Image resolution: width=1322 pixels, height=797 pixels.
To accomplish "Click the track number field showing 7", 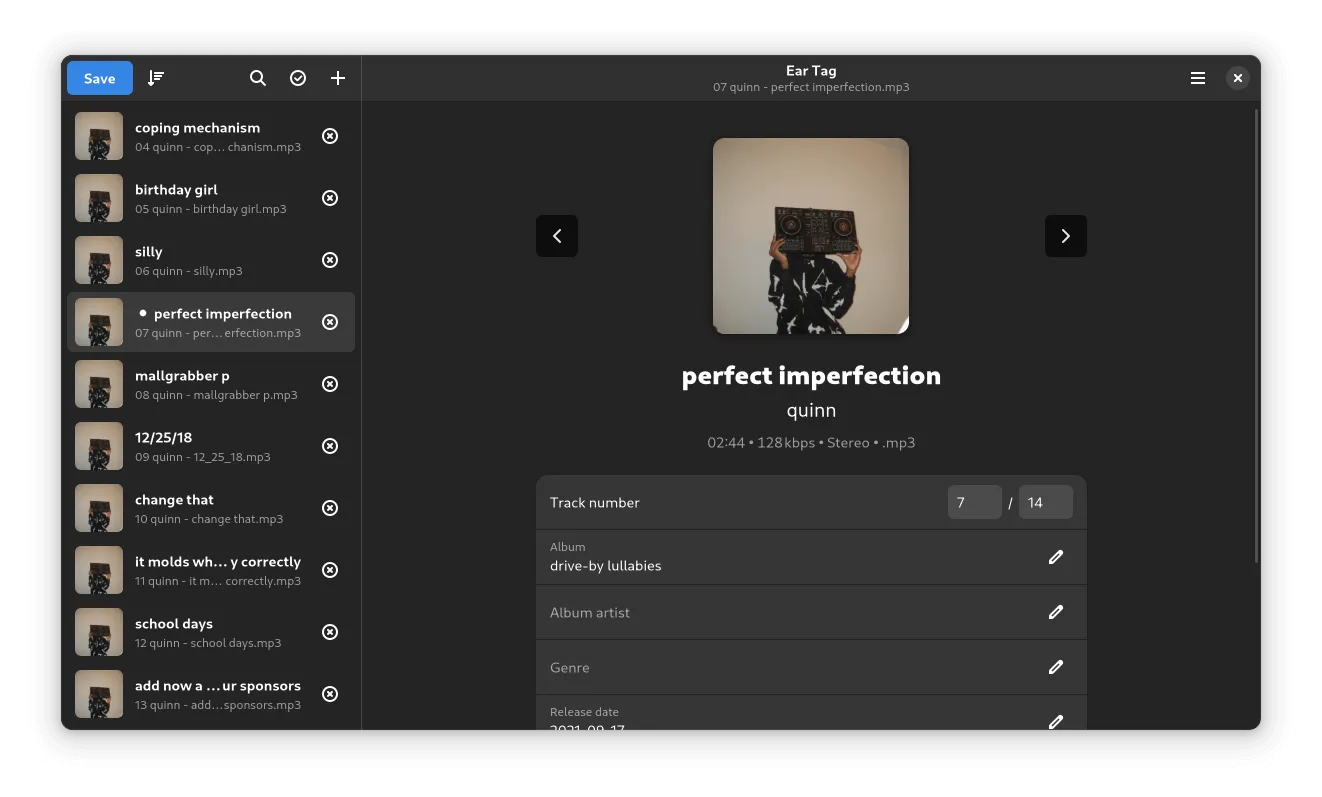I will click(975, 502).
